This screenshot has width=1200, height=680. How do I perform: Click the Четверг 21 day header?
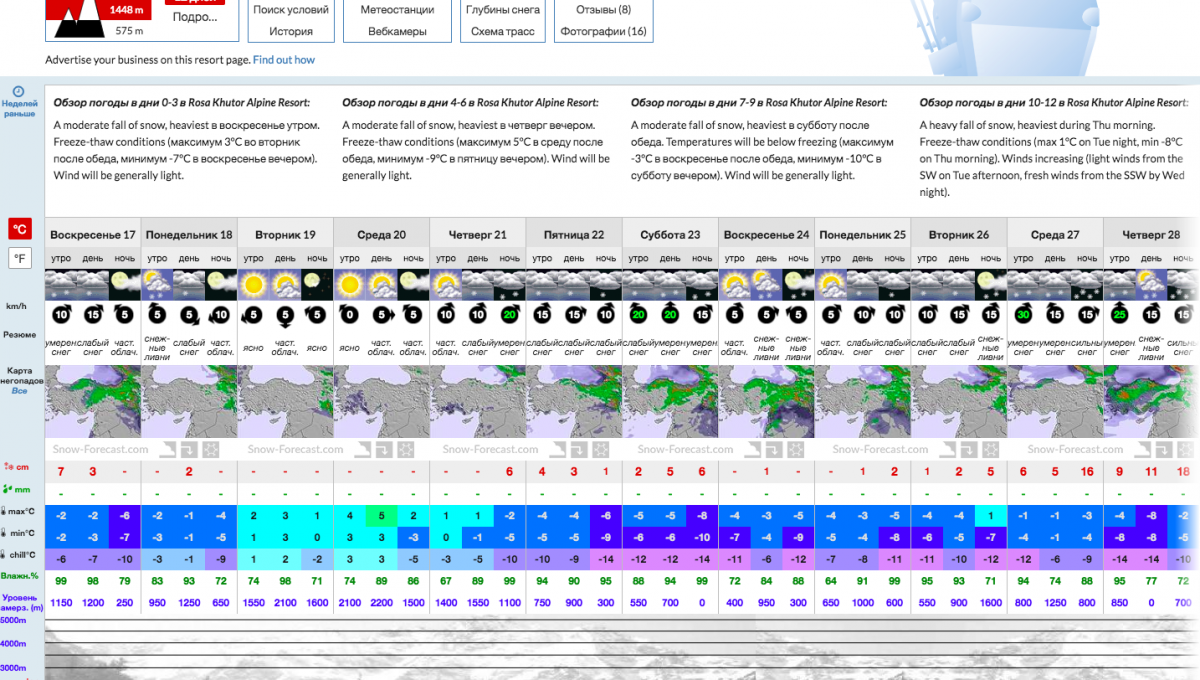tap(478, 235)
